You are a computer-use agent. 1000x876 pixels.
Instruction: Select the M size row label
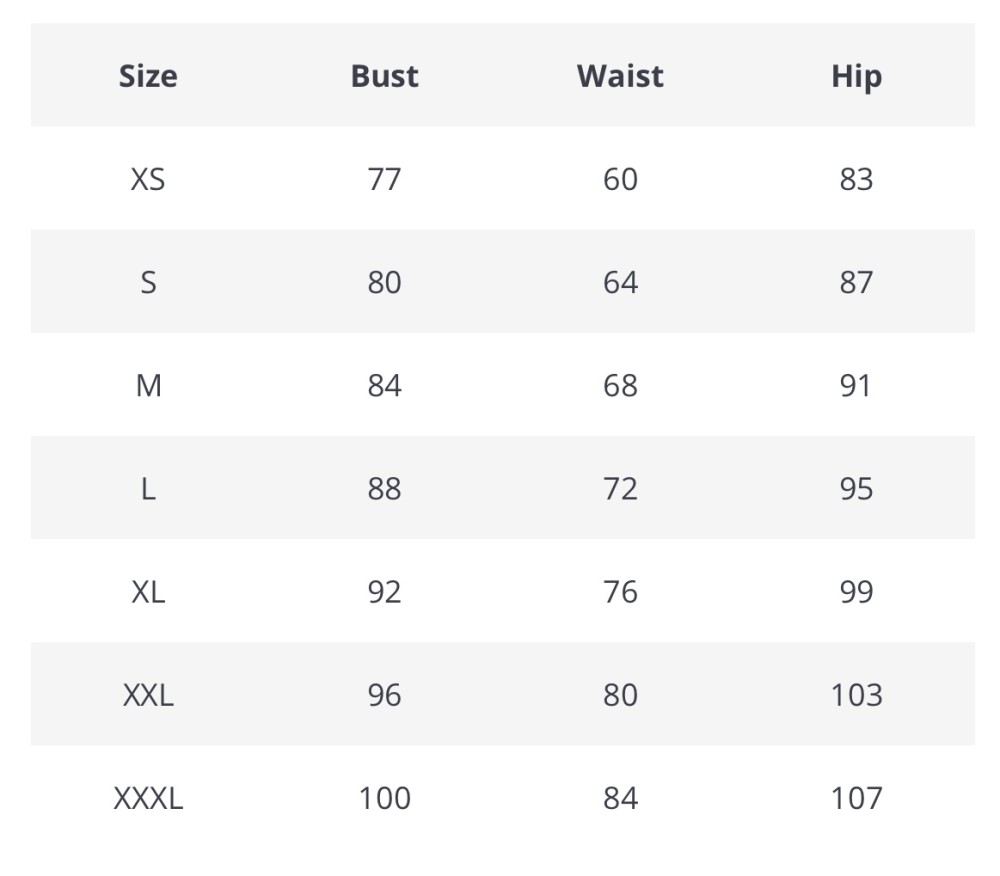(148, 385)
